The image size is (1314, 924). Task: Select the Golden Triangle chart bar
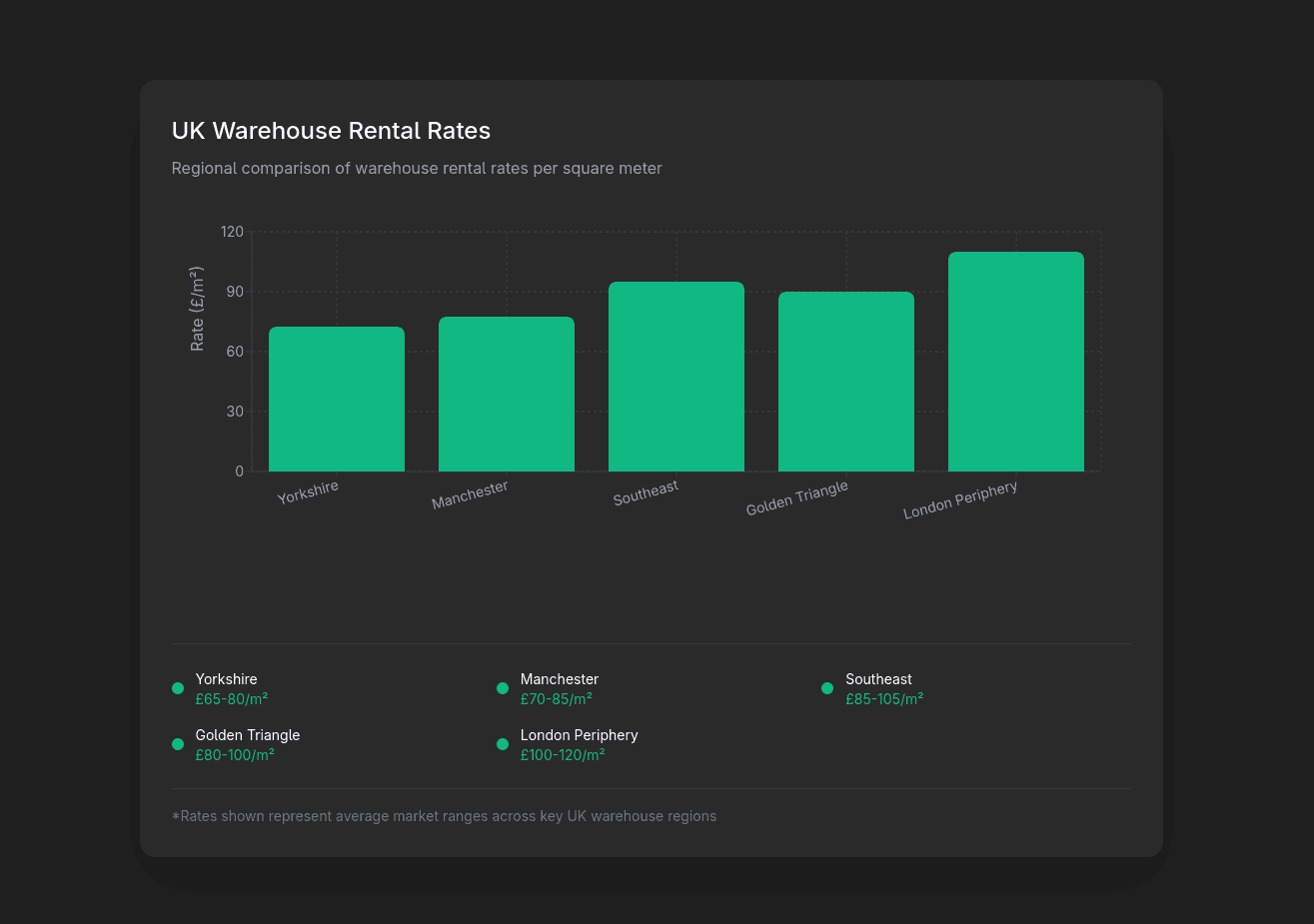click(846, 382)
